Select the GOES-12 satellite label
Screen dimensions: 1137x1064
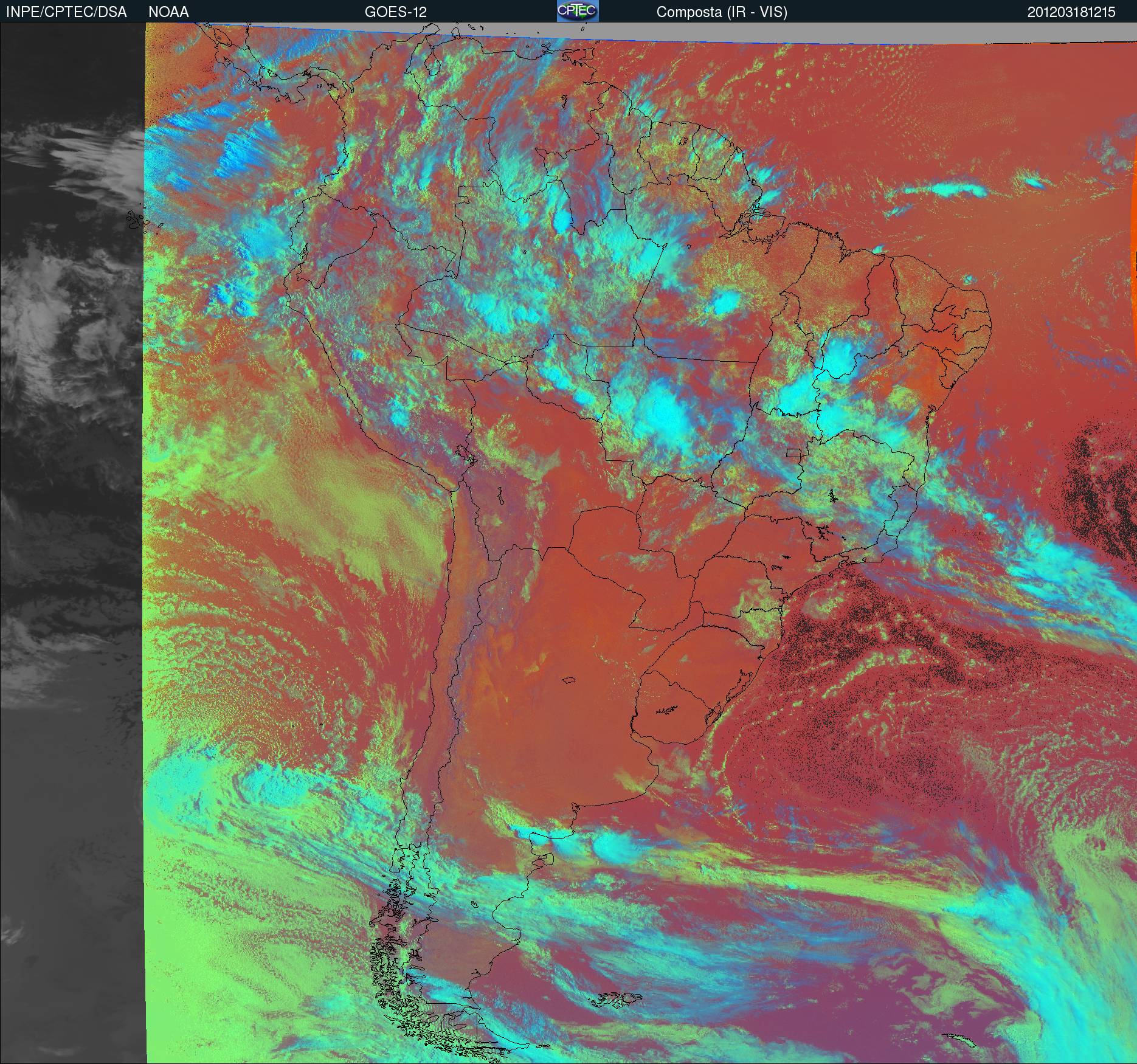395,12
